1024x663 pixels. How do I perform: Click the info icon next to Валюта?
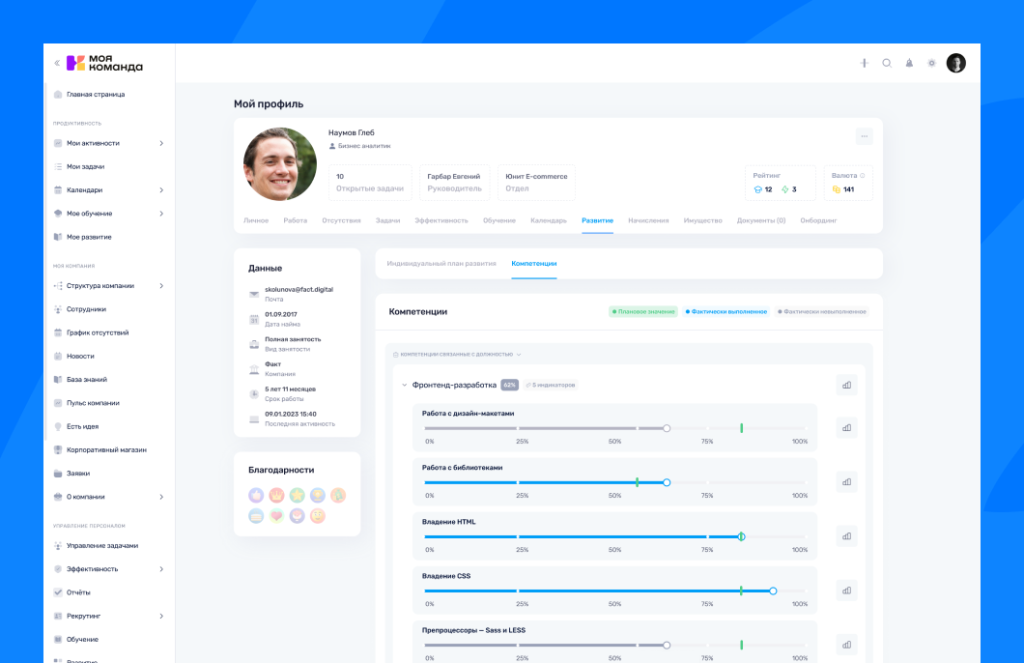click(863, 175)
